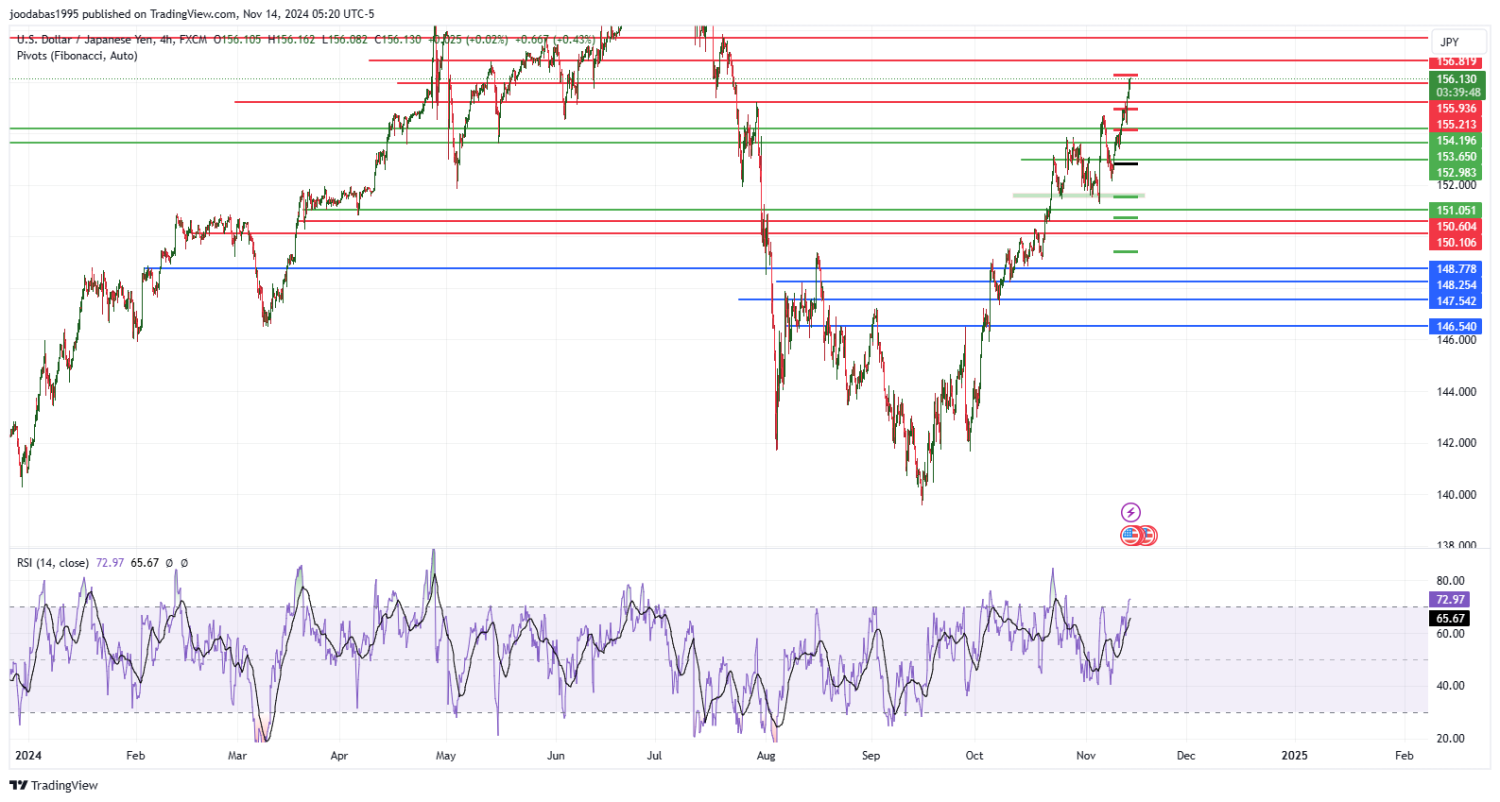Click the blue 147.542 price label
The image size is (1500, 802).
1457,300
